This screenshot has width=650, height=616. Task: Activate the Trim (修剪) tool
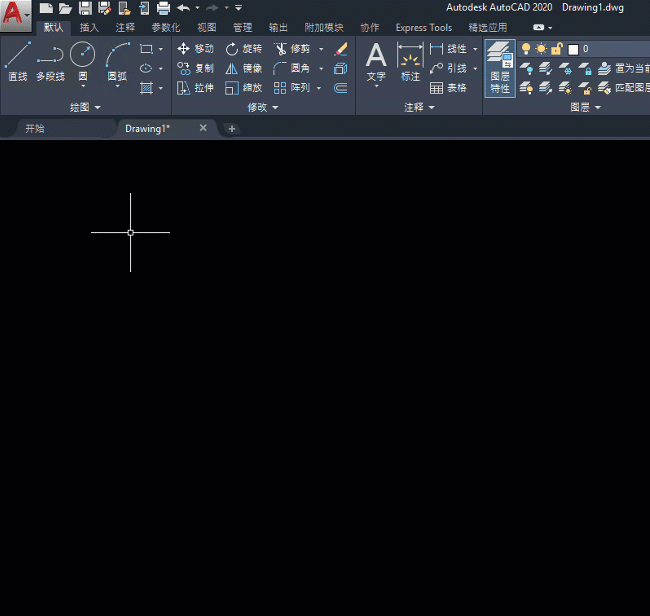click(x=292, y=49)
